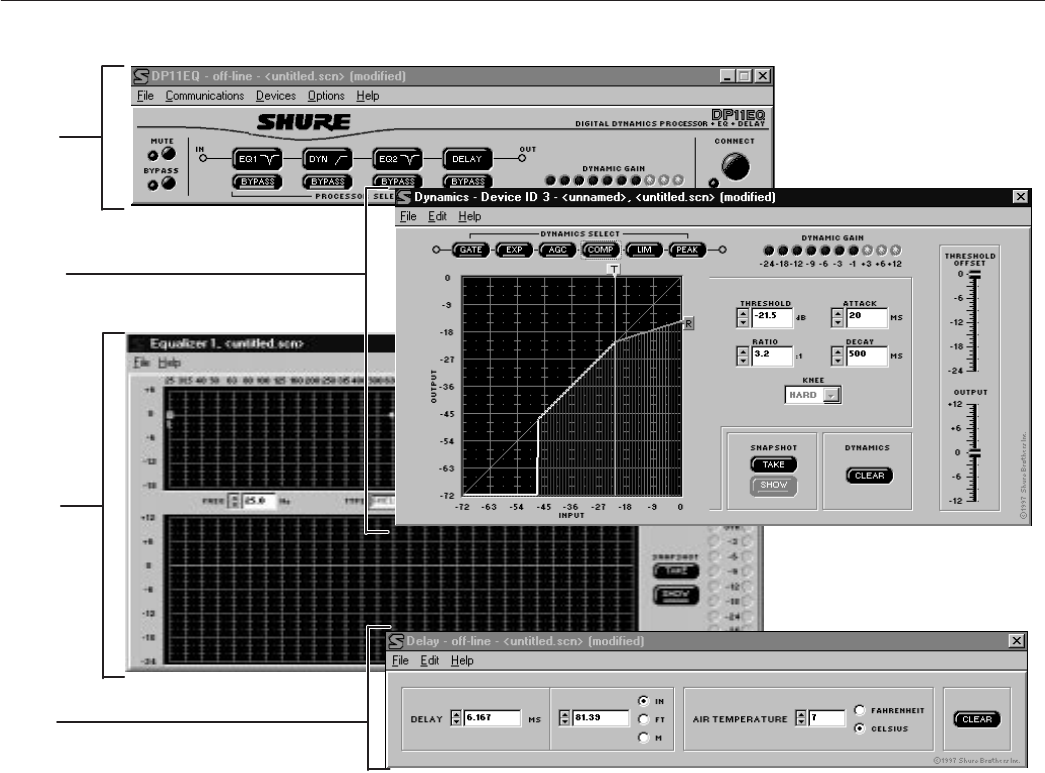Click the RATIO value field
This screenshot has width=1045, height=773.
point(772,356)
